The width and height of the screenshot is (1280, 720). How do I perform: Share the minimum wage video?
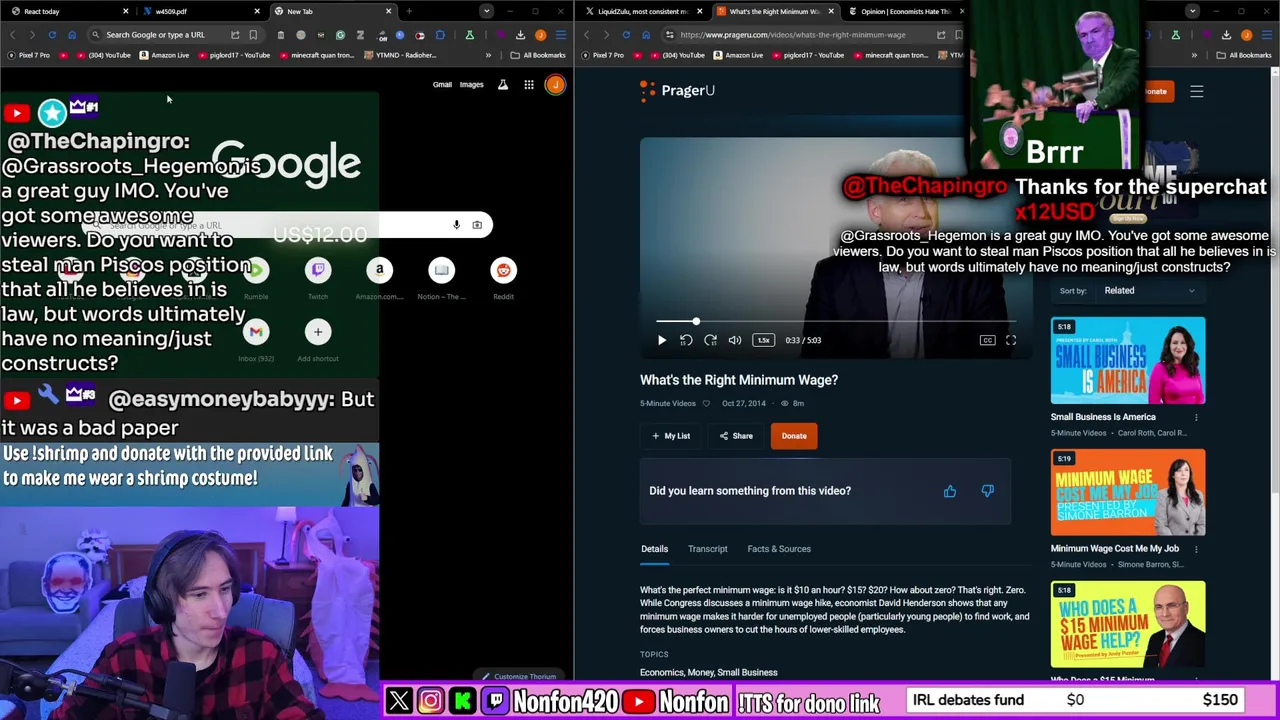(x=736, y=436)
